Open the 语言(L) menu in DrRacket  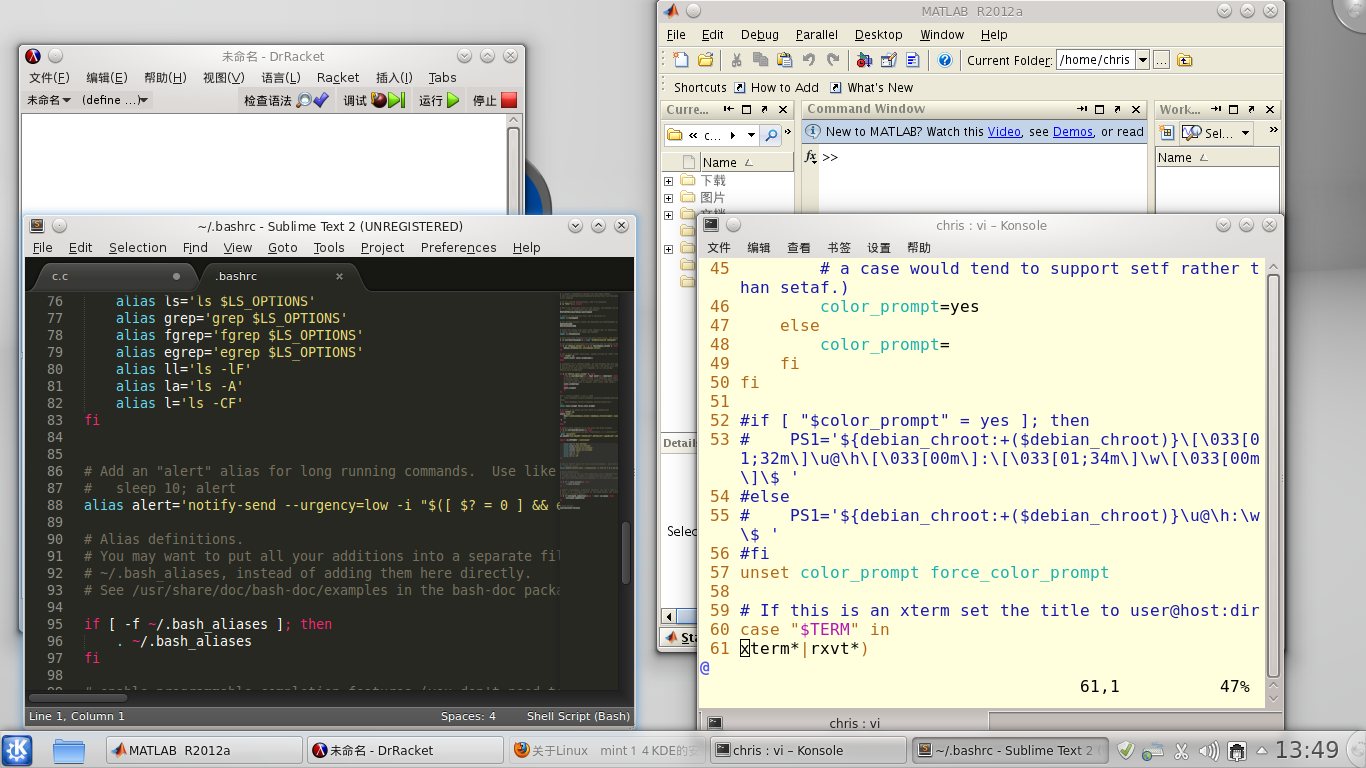point(281,78)
